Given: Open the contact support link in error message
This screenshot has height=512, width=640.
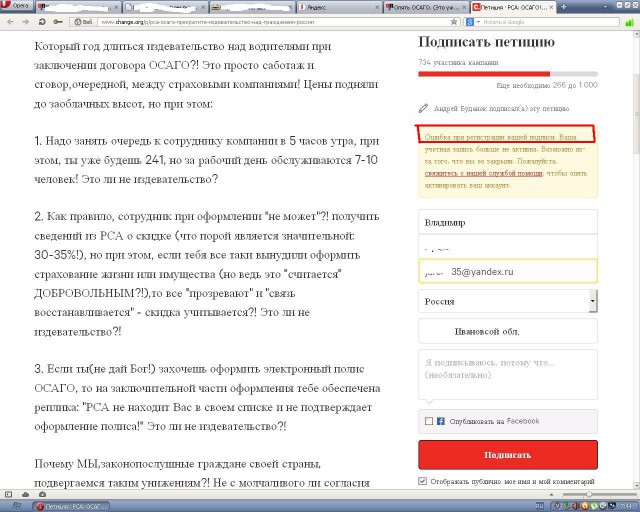Looking at the screenshot, I should click(x=484, y=173).
